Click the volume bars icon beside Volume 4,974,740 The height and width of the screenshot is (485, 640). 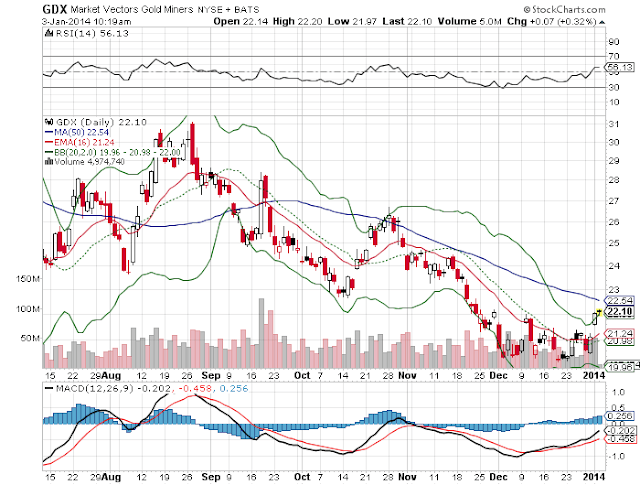coord(49,162)
